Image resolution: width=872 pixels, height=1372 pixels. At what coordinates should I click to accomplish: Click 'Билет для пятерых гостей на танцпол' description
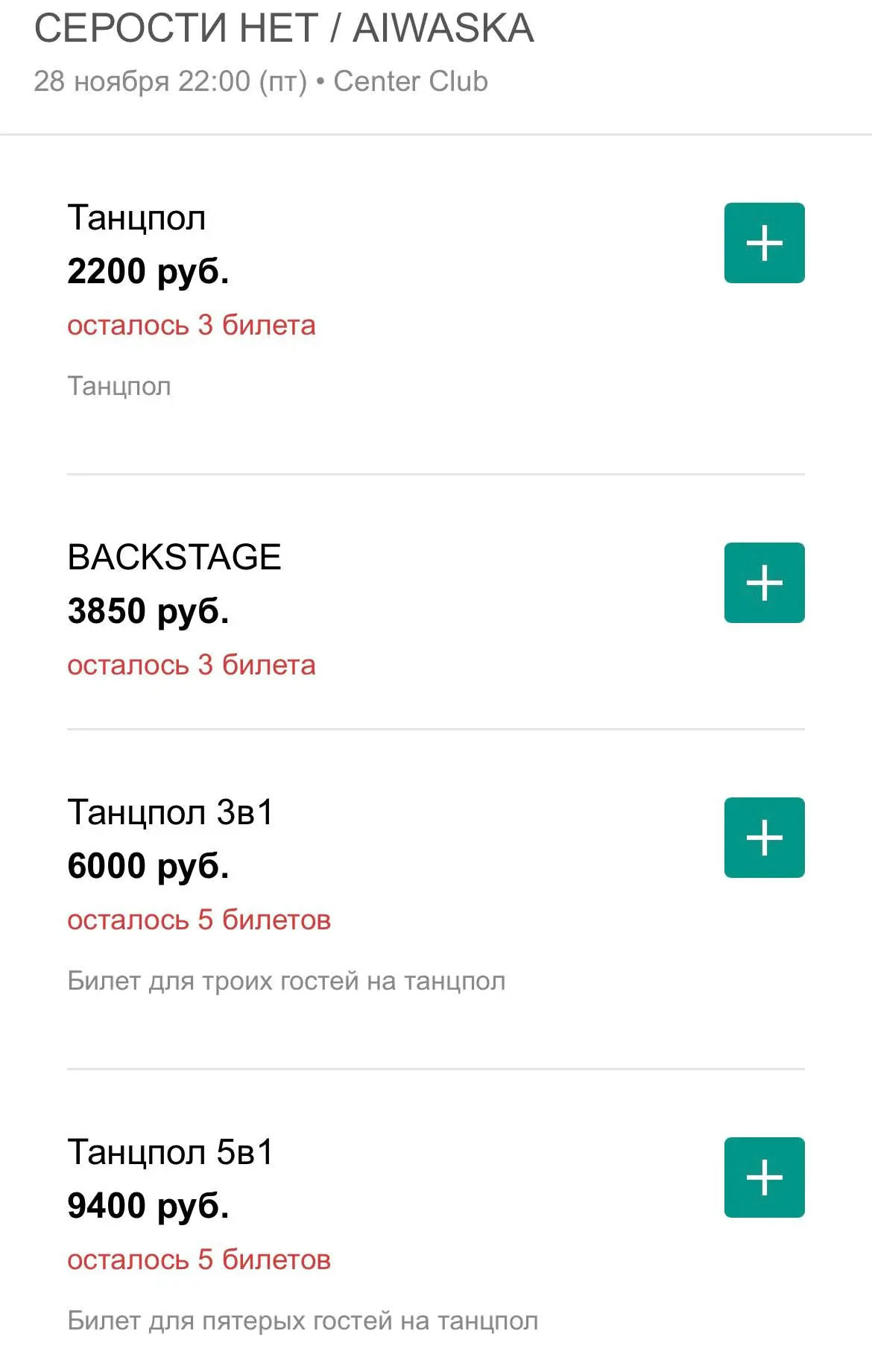pos(303,1321)
